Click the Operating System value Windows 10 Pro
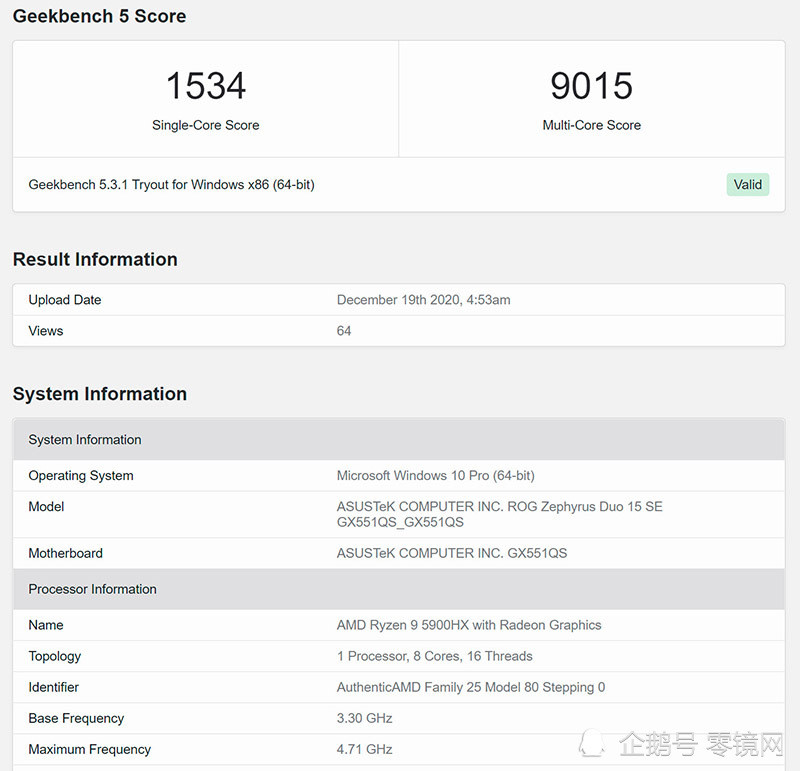The width and height of the screenshot is (800, 771). 436,476
